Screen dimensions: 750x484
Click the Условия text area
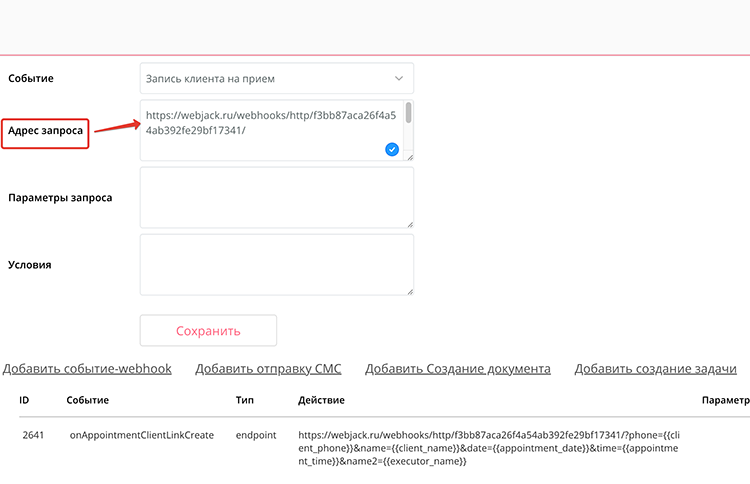click(276, 264)
